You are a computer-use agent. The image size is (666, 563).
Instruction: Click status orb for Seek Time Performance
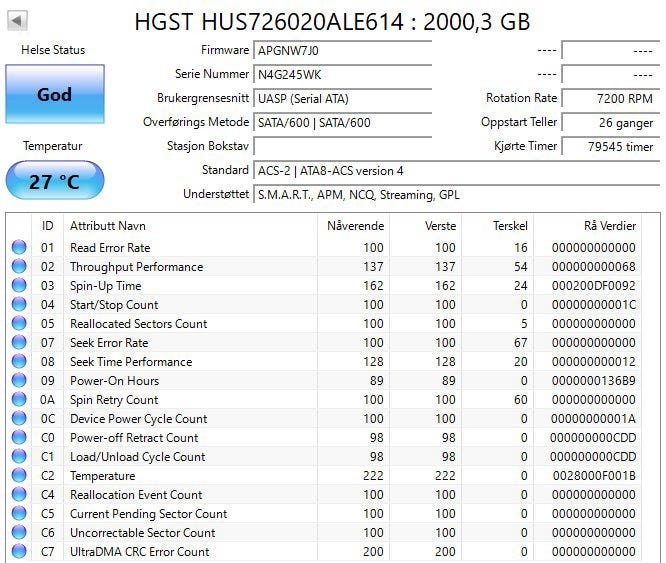coord(19,361)
